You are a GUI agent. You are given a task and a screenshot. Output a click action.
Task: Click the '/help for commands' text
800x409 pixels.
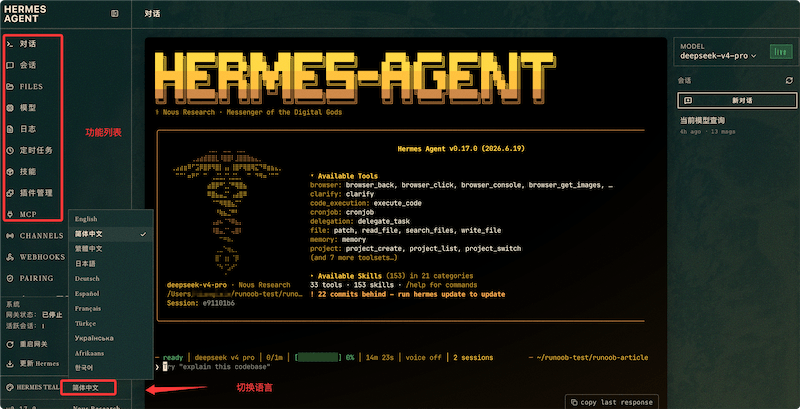pyautogui.click(x=441, y=285)
